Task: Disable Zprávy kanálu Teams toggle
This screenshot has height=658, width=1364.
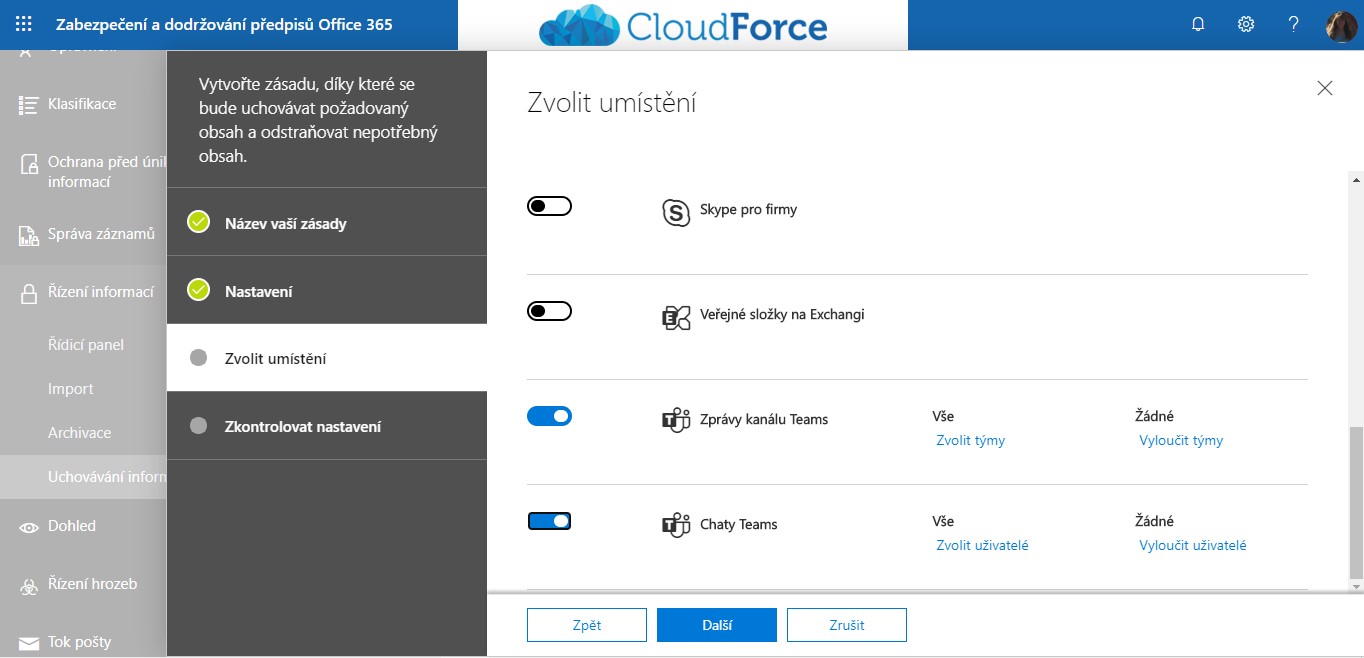Action: pos(549,415)
